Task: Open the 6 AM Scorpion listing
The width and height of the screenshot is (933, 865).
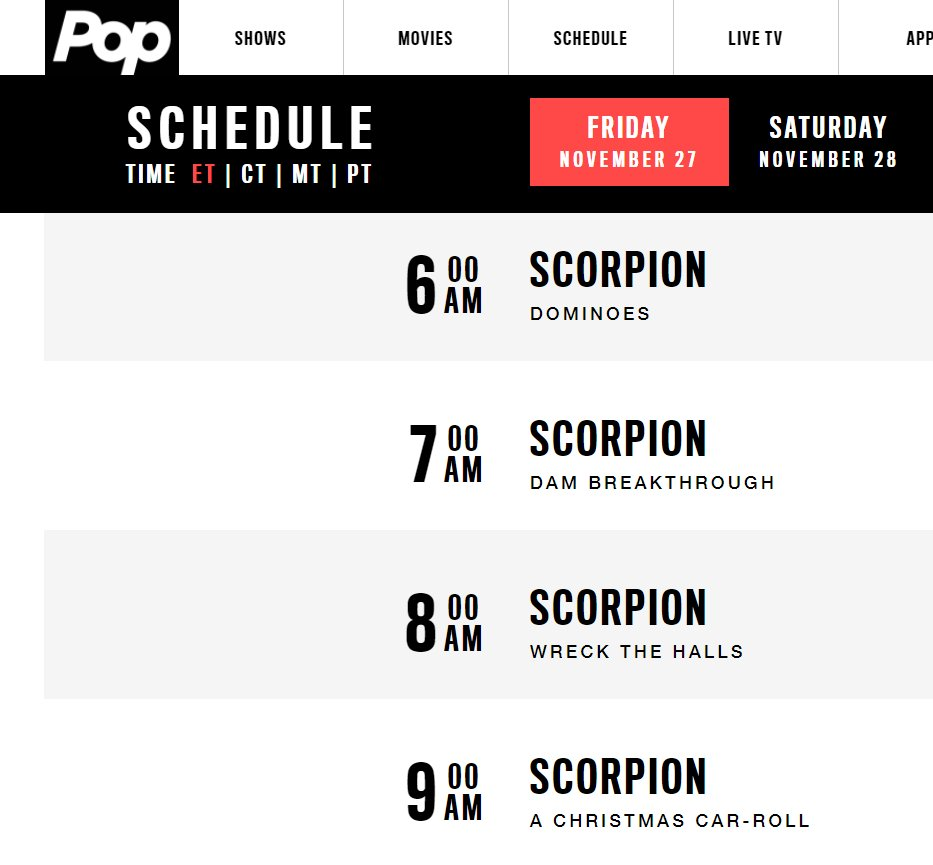Action: point(618,270)
